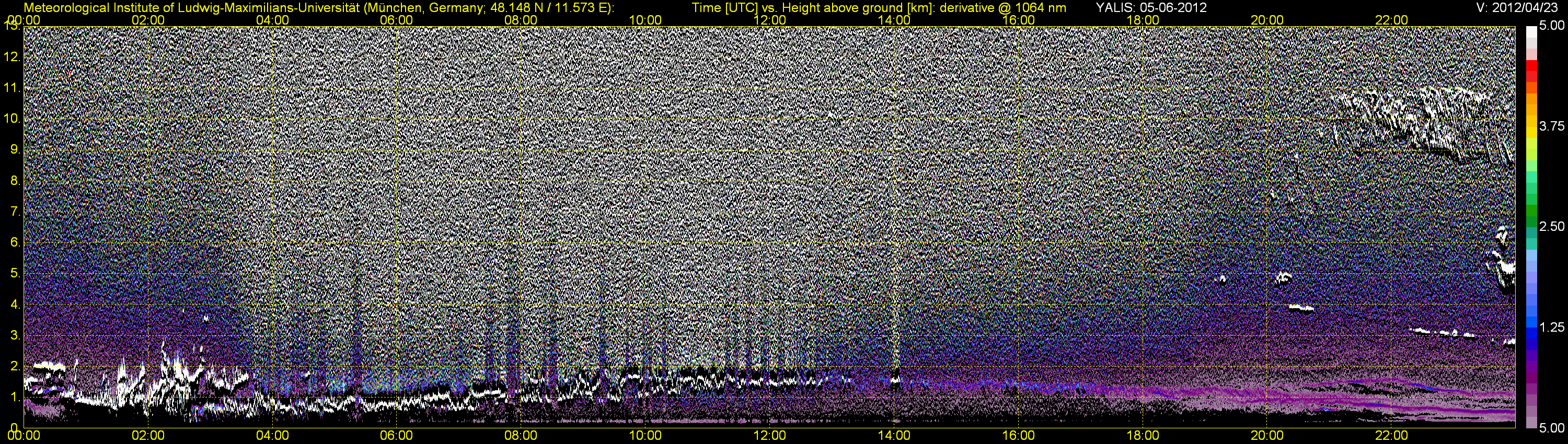Click the Meteorological Institute Ludwig-Maximilians-Universität title text

318,8
